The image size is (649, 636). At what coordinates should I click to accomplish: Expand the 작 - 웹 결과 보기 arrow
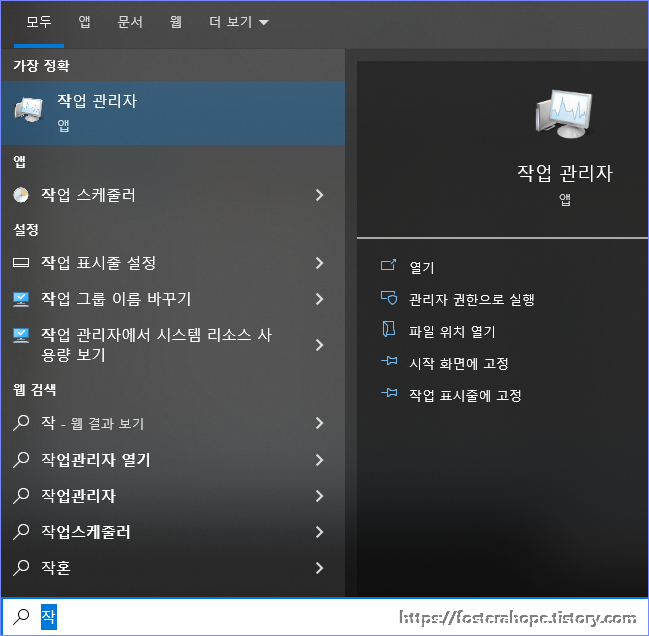319,423
